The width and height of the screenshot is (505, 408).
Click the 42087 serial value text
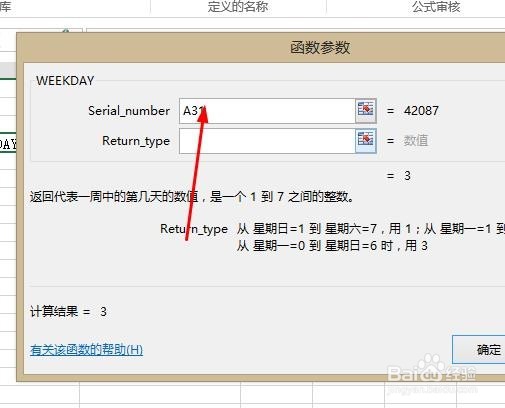421,111
